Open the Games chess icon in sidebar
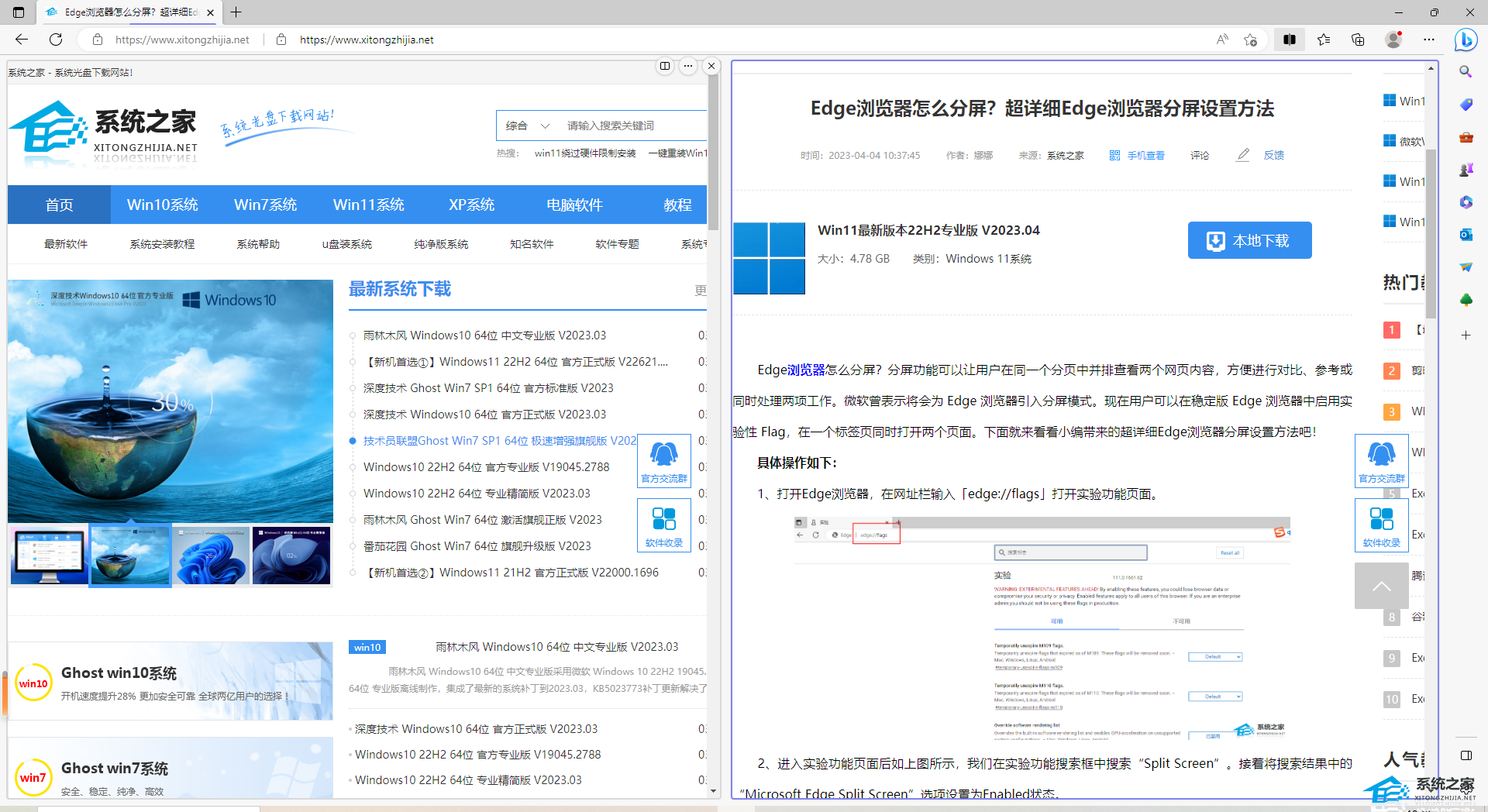 1466,170
